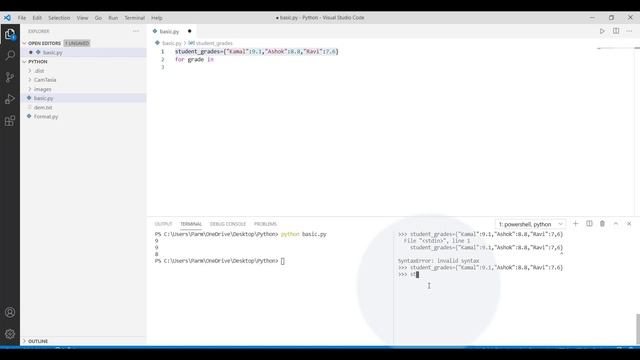Open the File menu
This screenshot has width=640, height=360.
click(x=22, y=18)
